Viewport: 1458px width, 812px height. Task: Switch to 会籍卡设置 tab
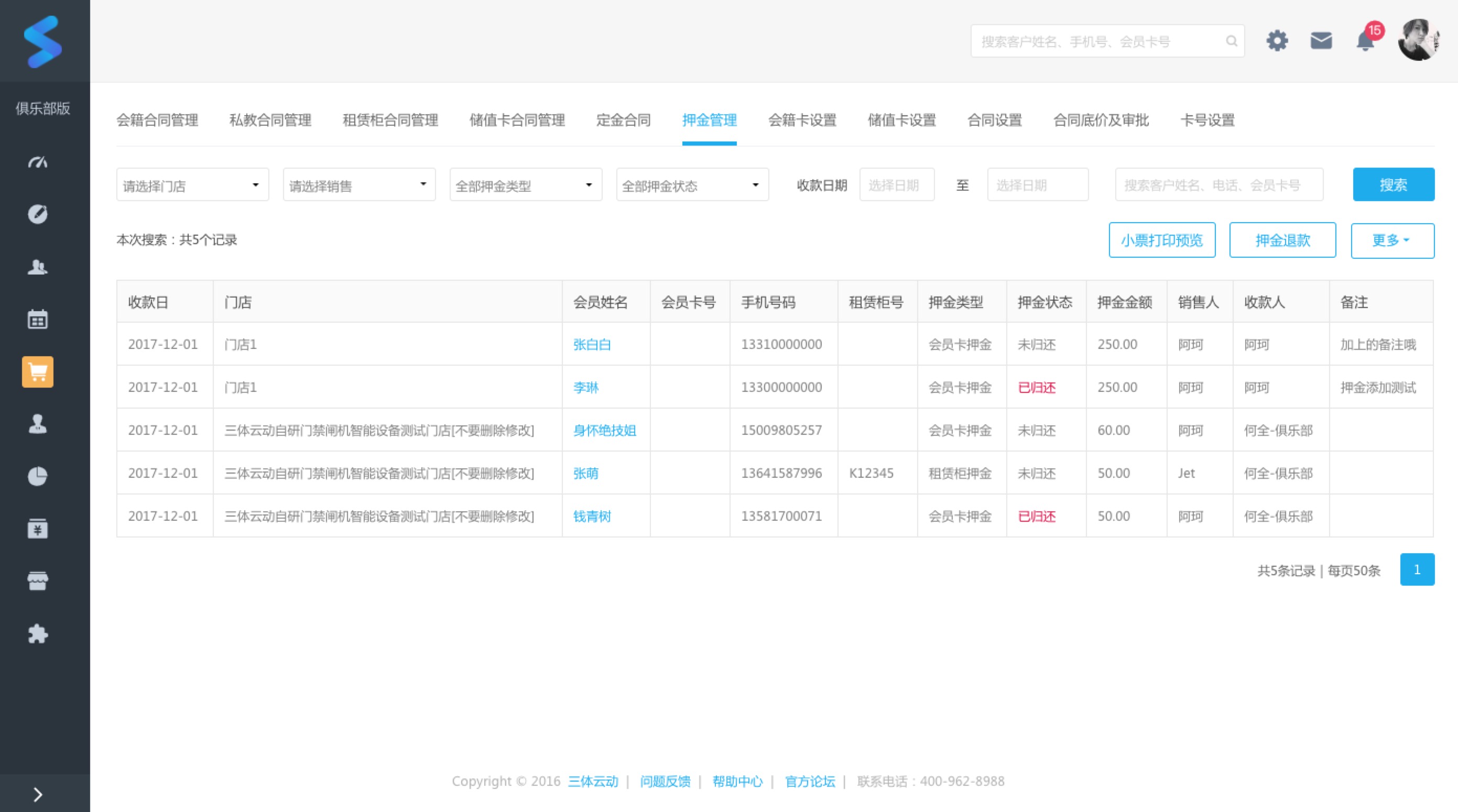(802, 120)
